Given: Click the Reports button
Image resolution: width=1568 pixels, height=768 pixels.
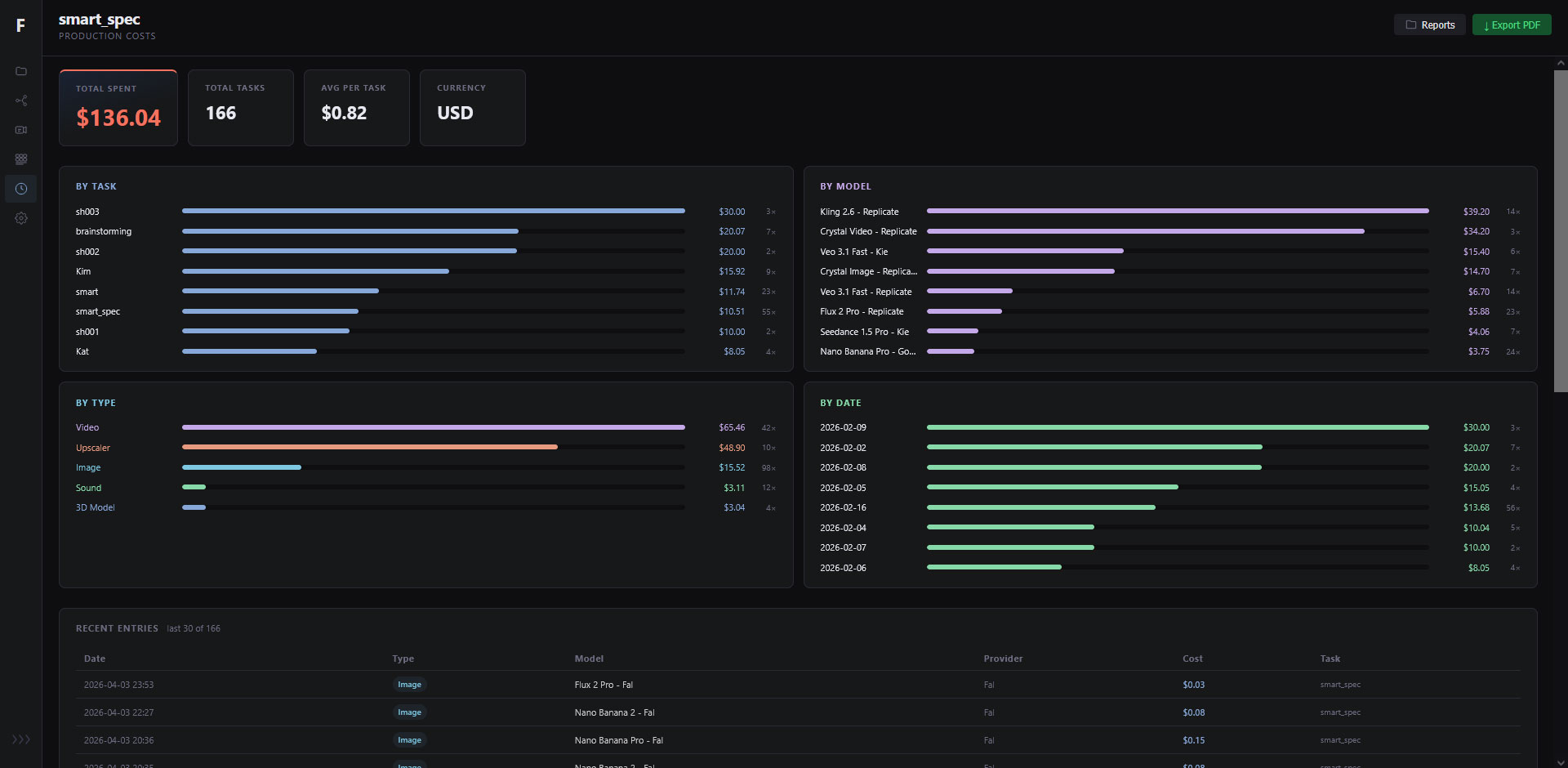Looking at the screenshot, I should 1429,25.
